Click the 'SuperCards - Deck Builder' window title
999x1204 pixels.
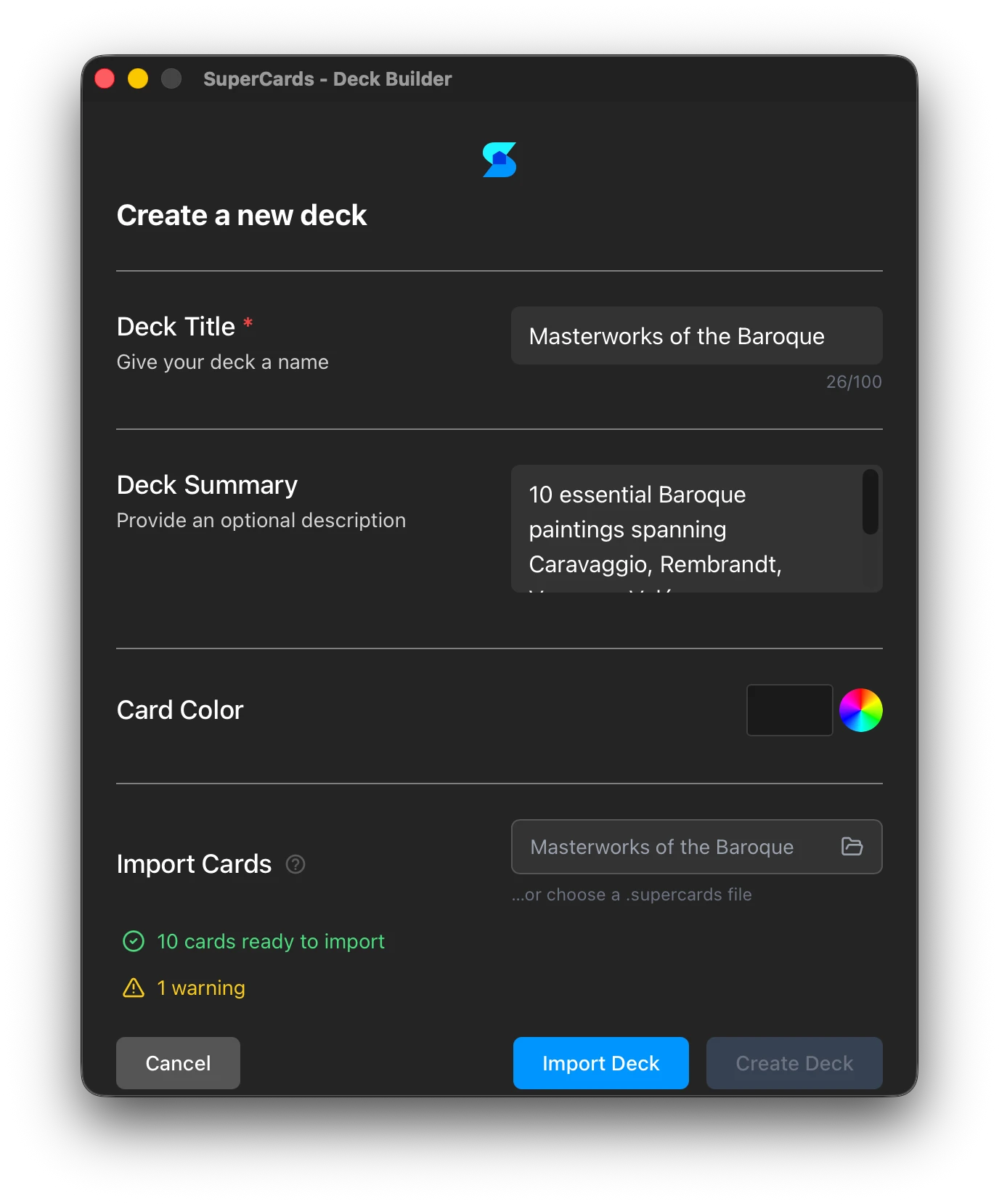(x=327, y=78)
